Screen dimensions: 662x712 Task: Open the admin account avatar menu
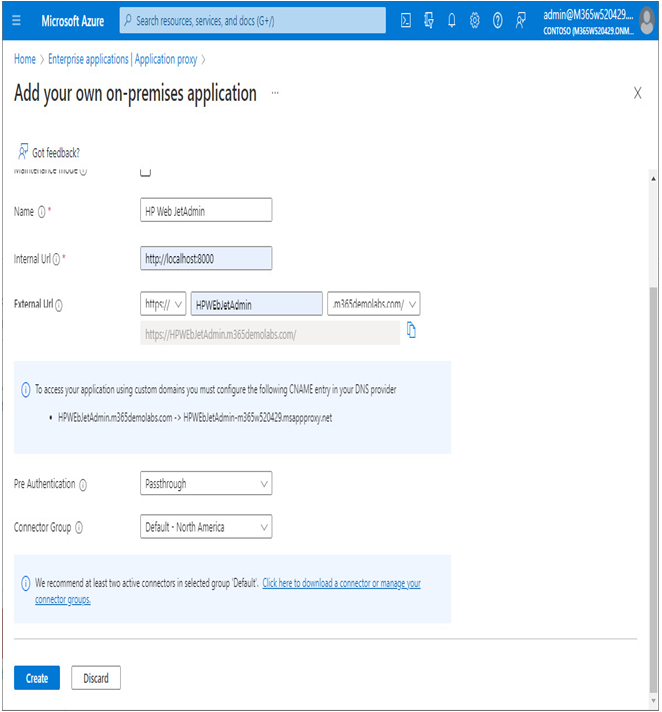pyautogui.click(x=647, y=21)
